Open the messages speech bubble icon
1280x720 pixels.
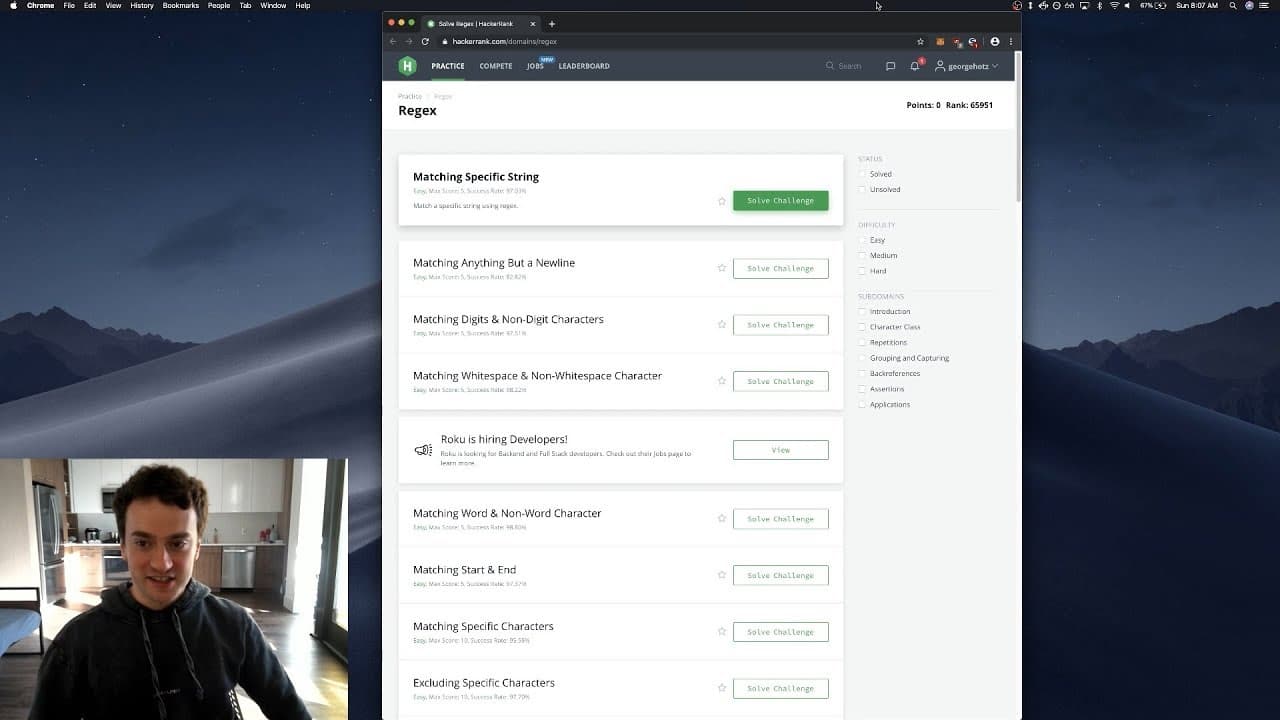[x=890, y=66]
